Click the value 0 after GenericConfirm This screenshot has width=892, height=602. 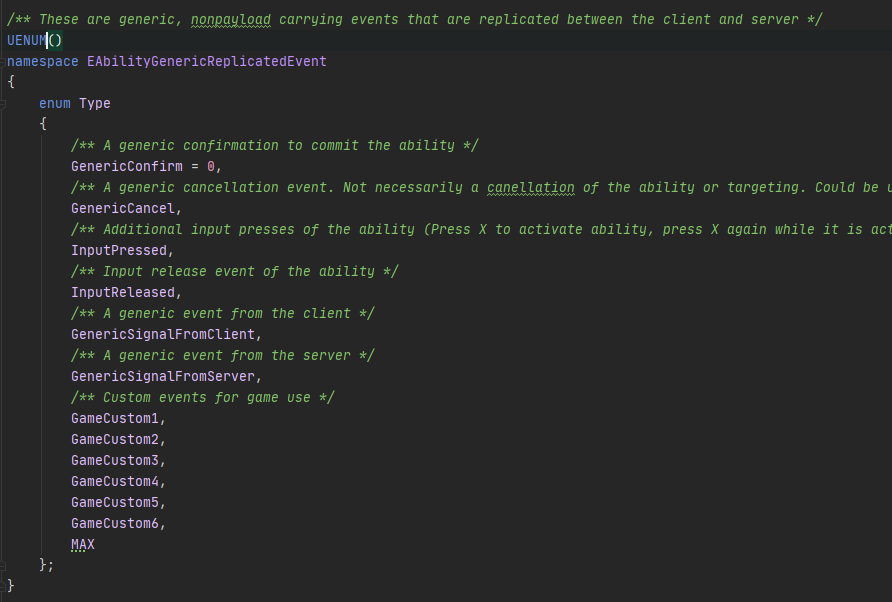pos(210,166)
